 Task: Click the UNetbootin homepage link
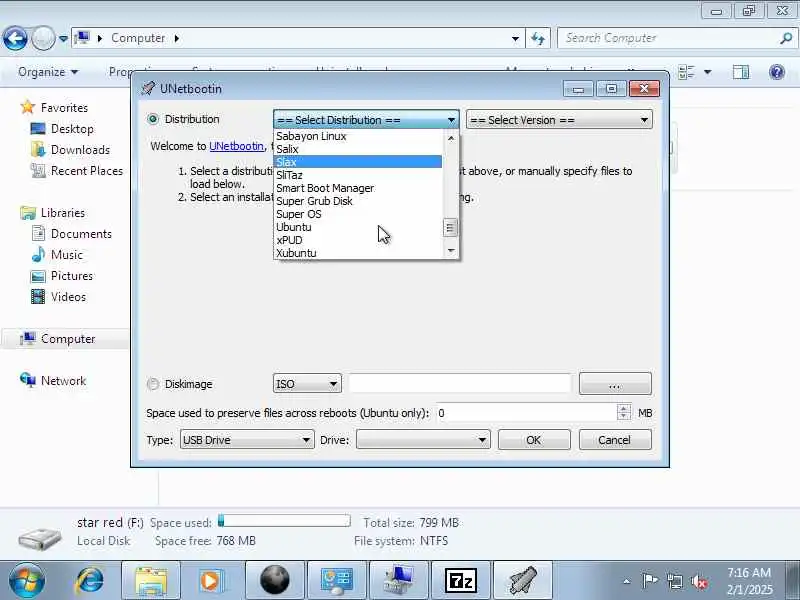coord(236,146)
